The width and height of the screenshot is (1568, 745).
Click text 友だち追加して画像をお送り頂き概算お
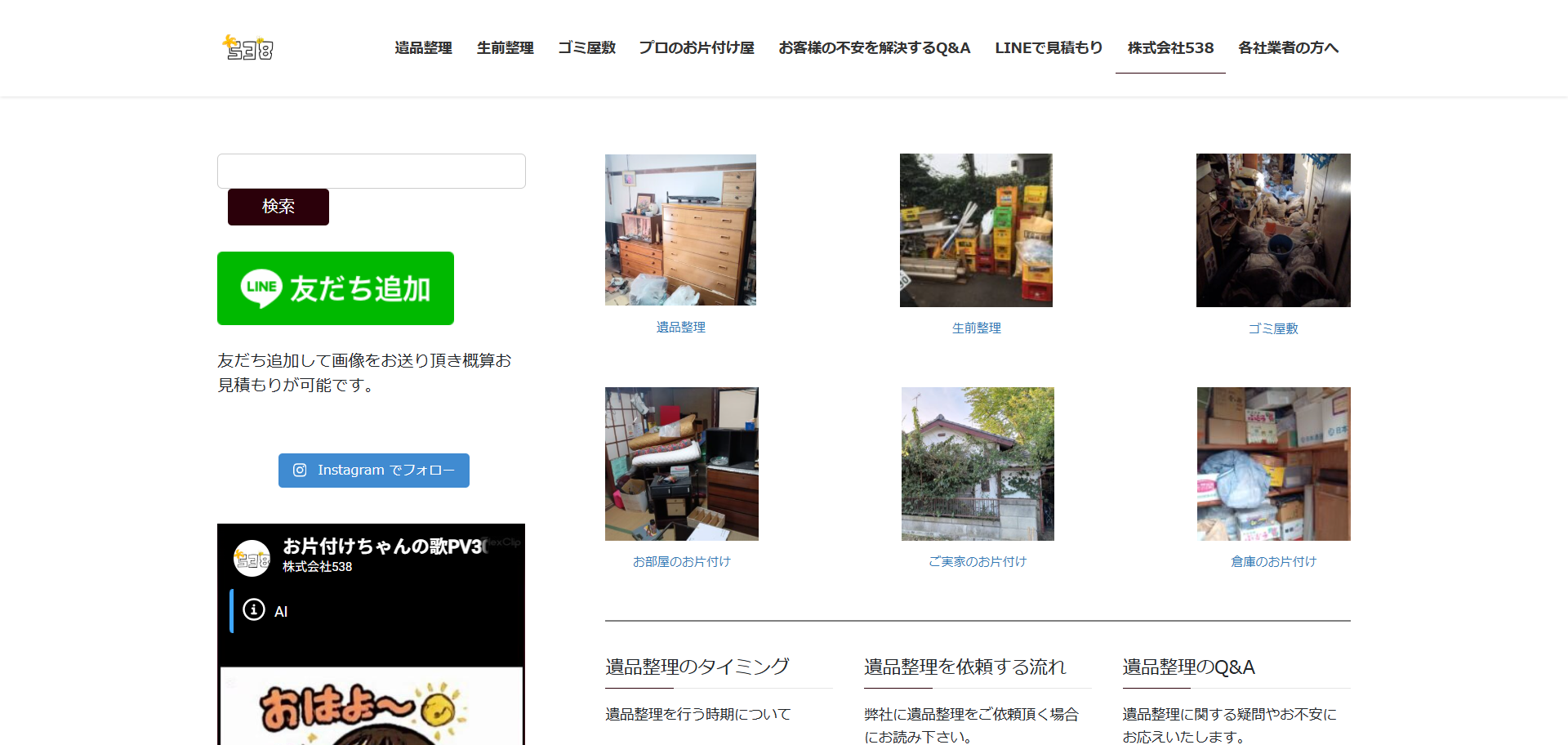point(364,360)
